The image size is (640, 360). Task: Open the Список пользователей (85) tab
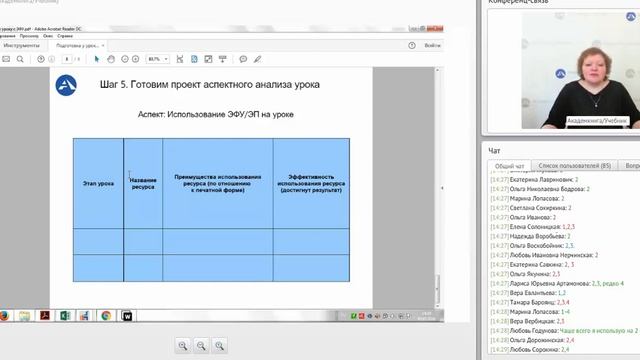pos(575,166)
